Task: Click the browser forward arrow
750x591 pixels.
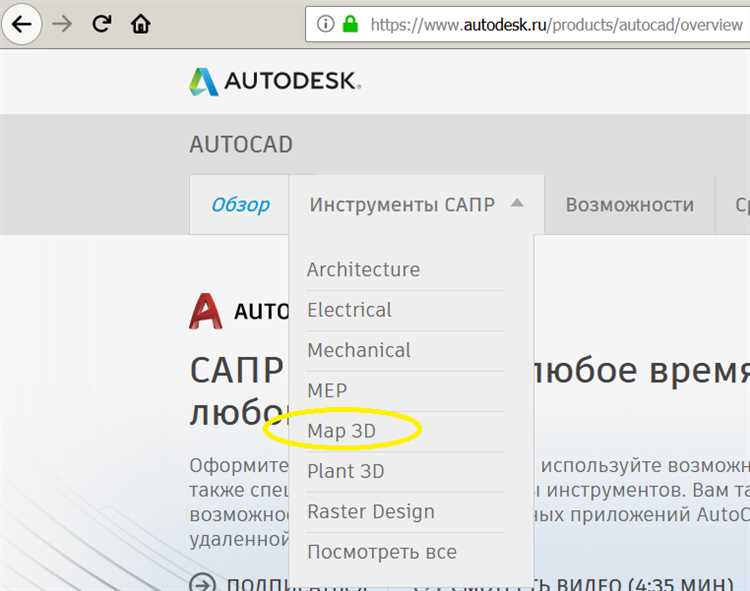Action: tap(62, 23)
